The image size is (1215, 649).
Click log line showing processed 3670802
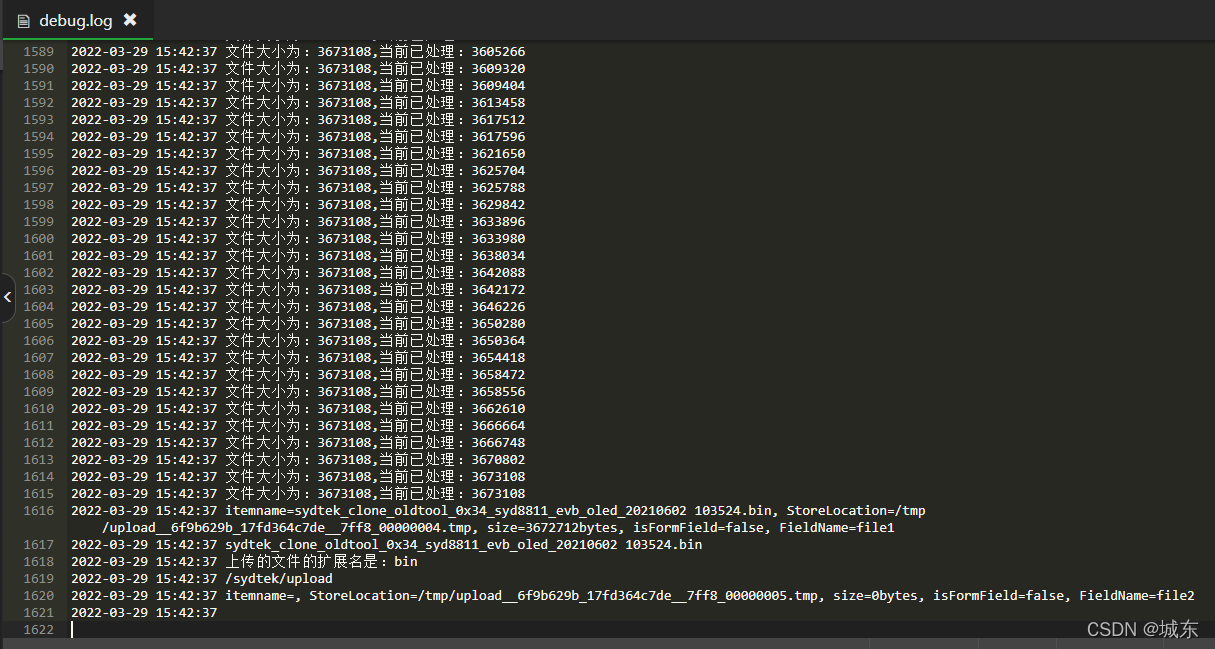pos(298,460)
